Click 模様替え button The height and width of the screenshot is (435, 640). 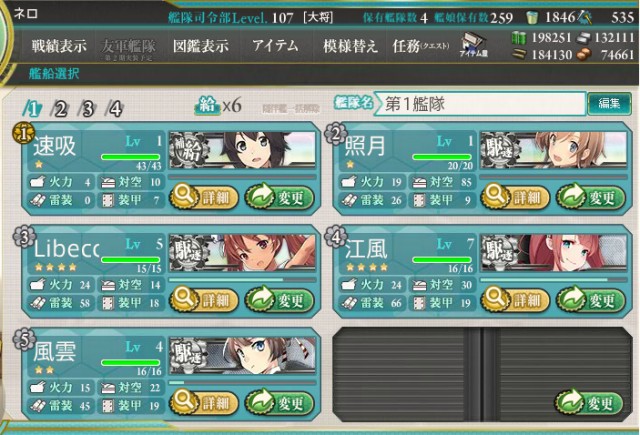[x=350, y=46]
